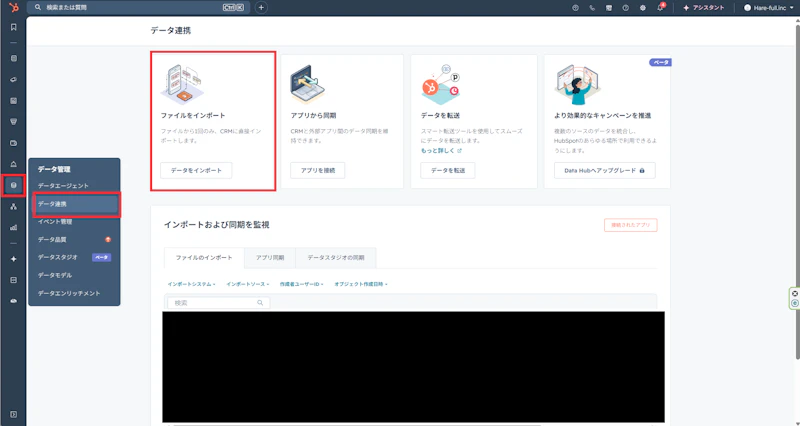Click the データ連携 page title
This screenshot has height=426, width=800.
point(171,31)
